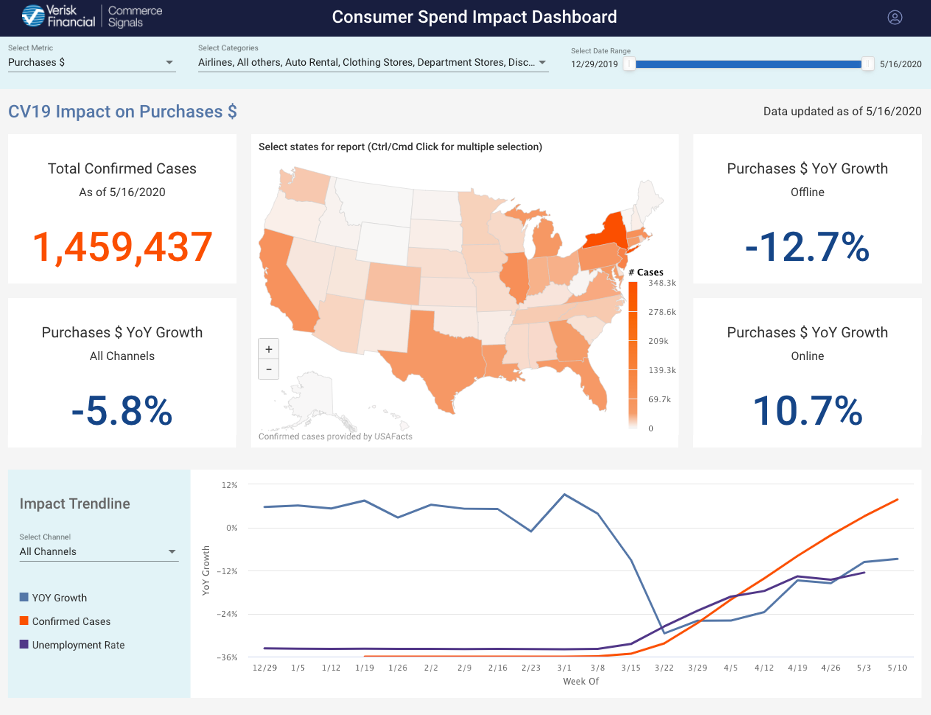This screenshot has width=931, height=715.
Task: Zoom out of the map with minus button
Action: click(x=268, y=370)
